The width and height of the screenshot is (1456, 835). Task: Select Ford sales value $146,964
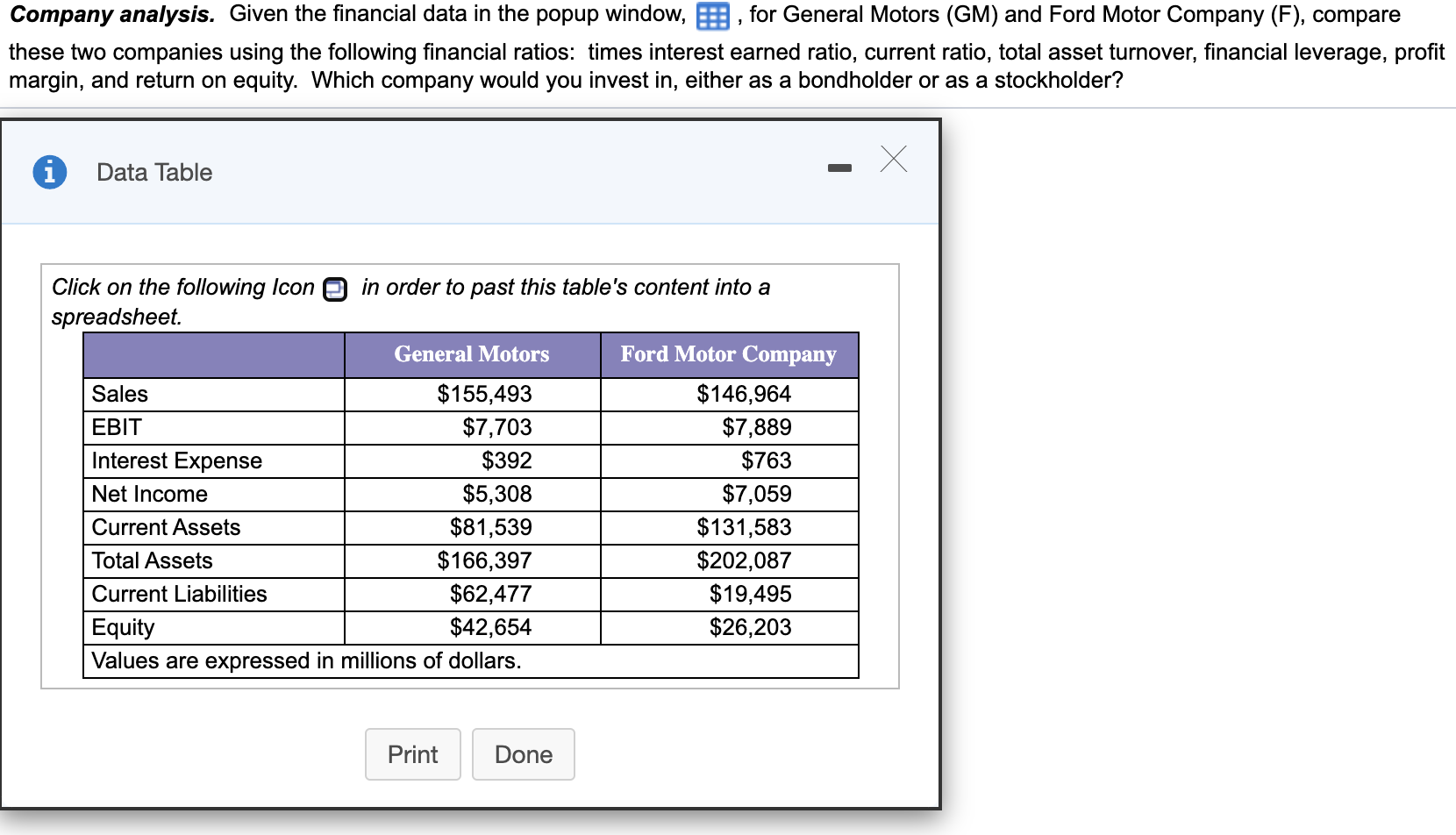pyautogui.click(x=744, y=394)
